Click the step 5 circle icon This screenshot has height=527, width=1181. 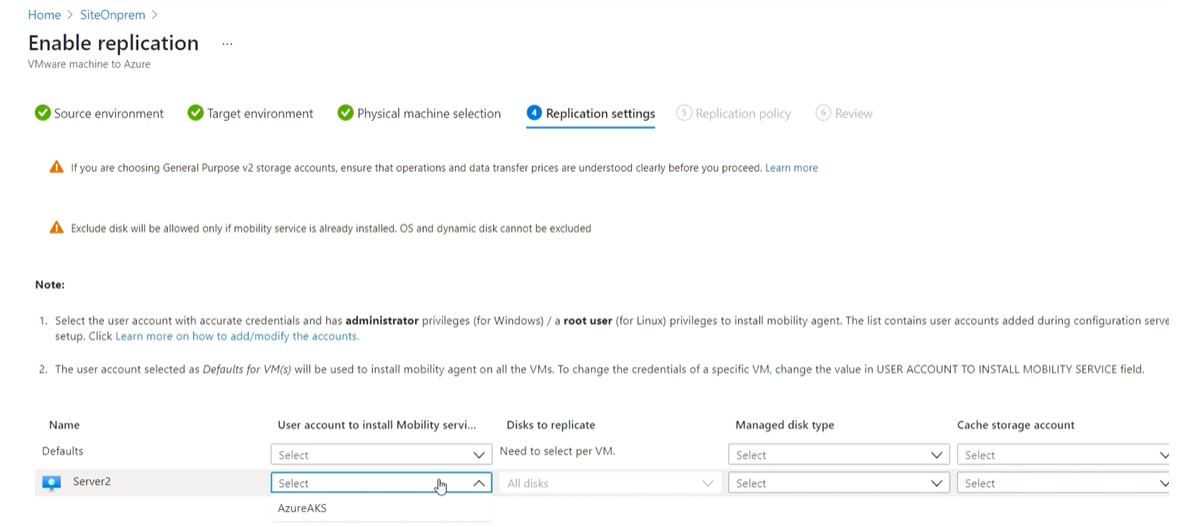(x=684, y=113)
